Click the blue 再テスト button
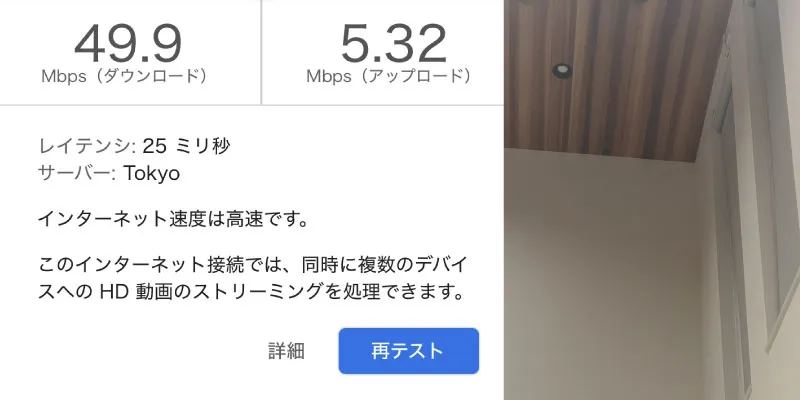This screenshot has height=400, width=800. [409, 351]
